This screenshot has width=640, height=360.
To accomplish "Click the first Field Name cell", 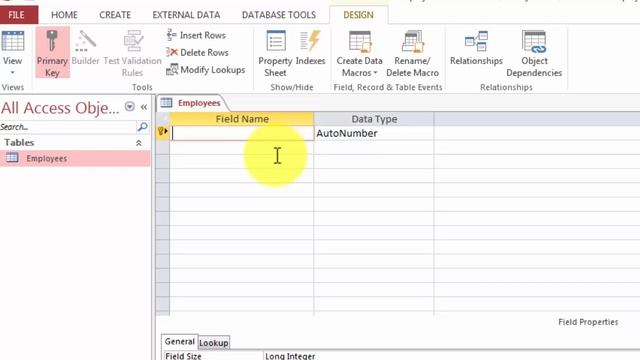I will coord(242,133).
